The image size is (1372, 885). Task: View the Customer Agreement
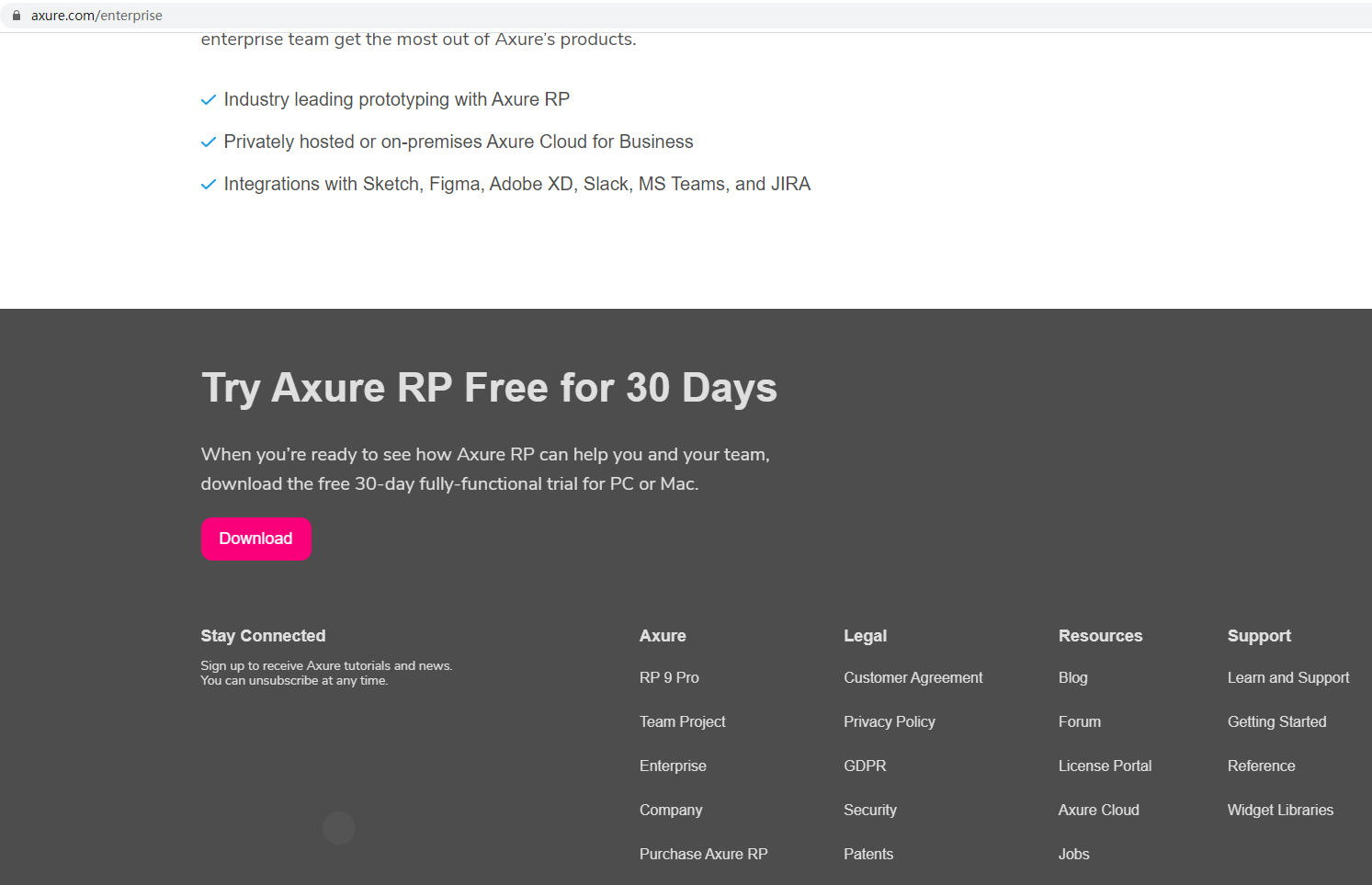point(913,677)
